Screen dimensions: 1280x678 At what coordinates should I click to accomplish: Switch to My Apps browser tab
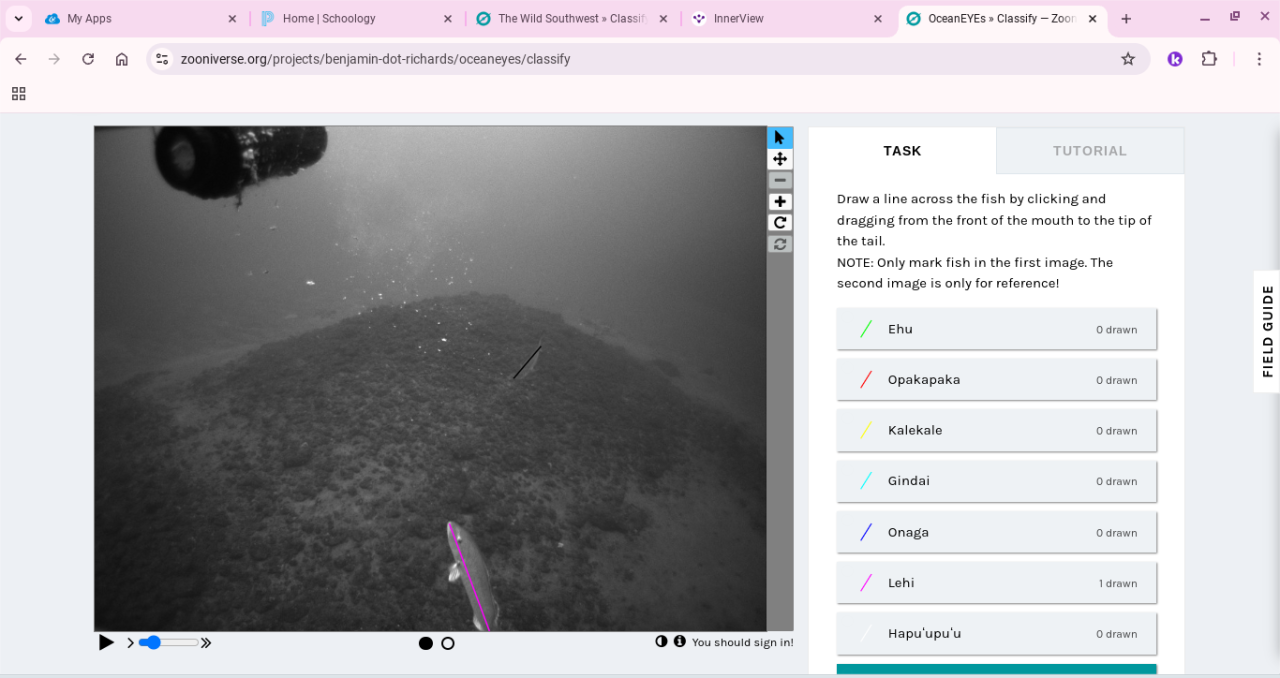click(140, 18)
